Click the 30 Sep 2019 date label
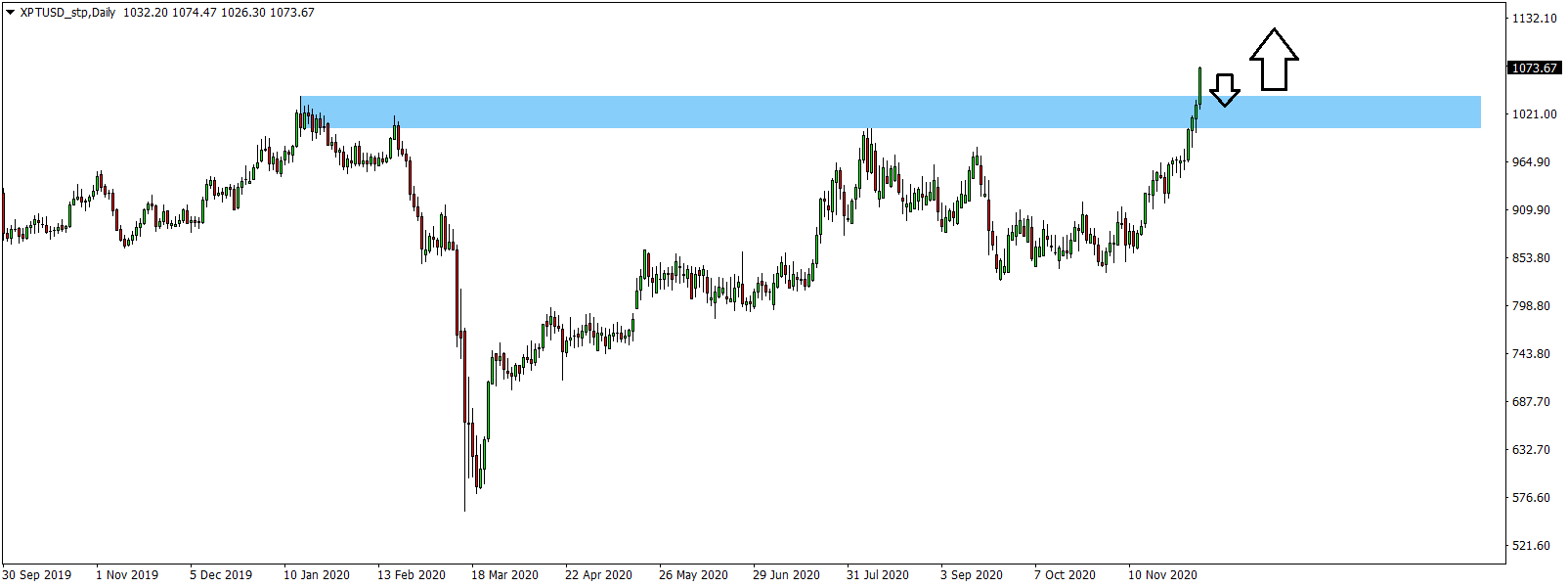 point(37,575)
